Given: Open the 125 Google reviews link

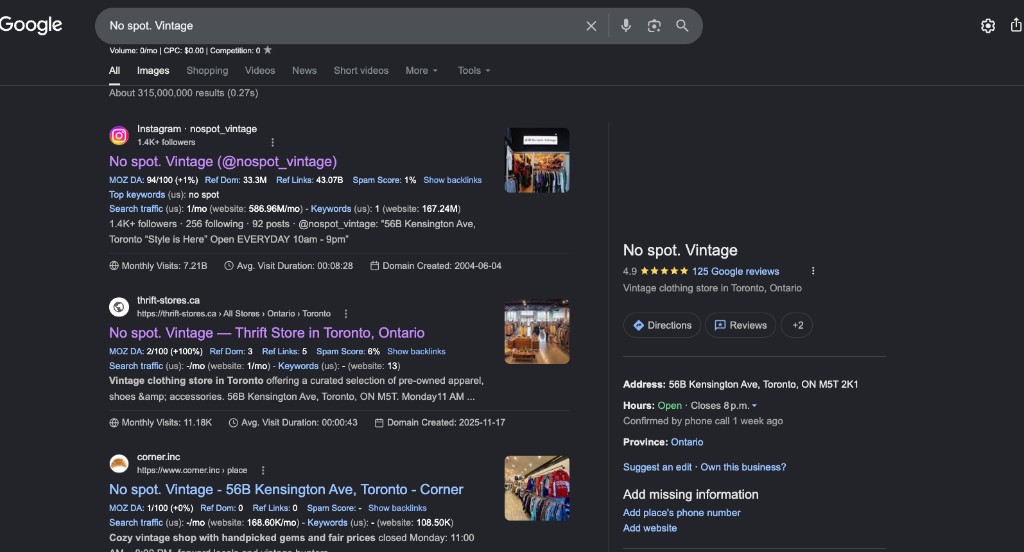Looking at the screenshot, I should point(735,272).
